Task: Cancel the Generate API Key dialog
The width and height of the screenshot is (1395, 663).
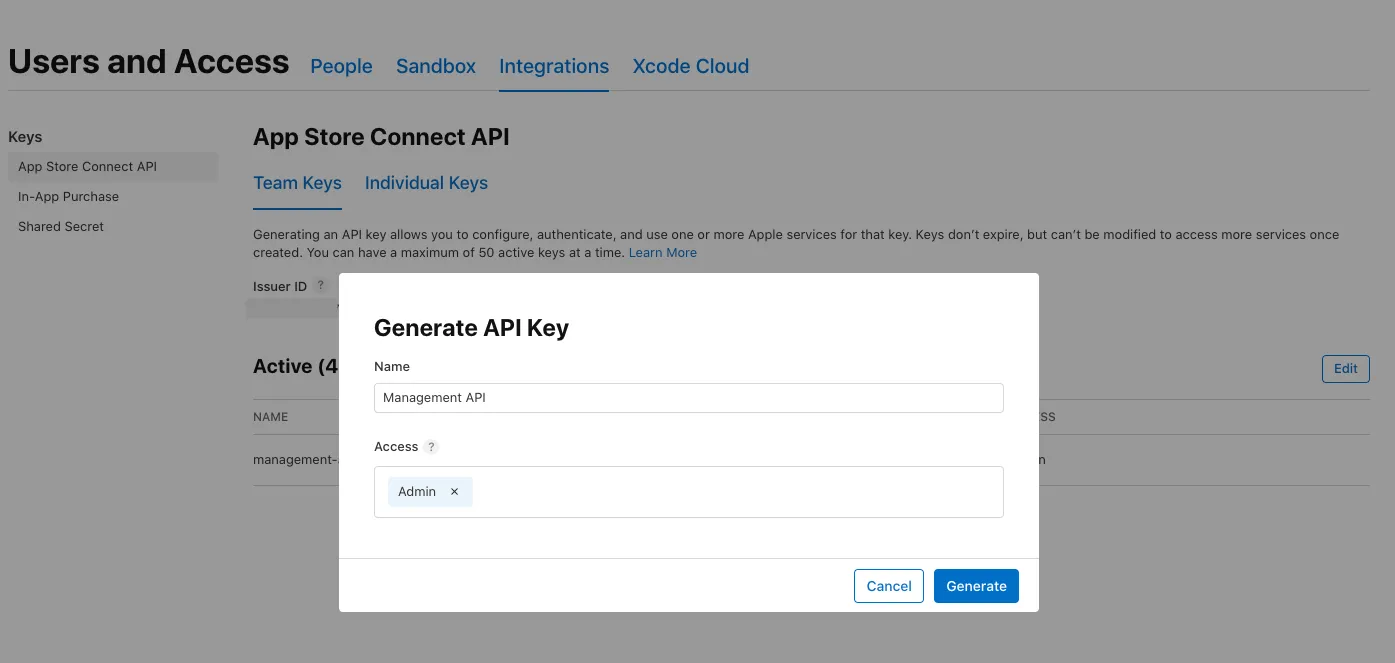Action: tap(888, 586)
